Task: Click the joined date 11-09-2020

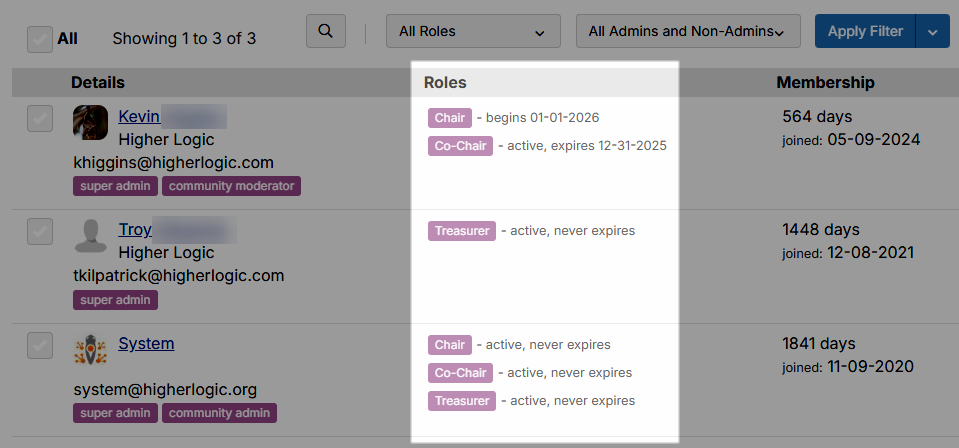Action: coord(870,367)
